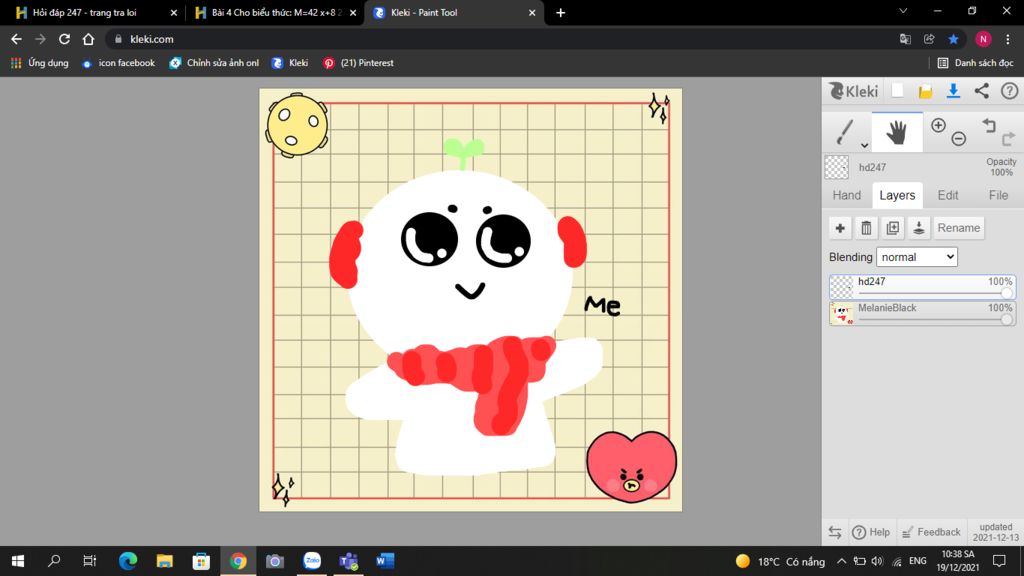Select the Hand tool
The width and height of the screenshot is (1024, 576).
(897, 132)
